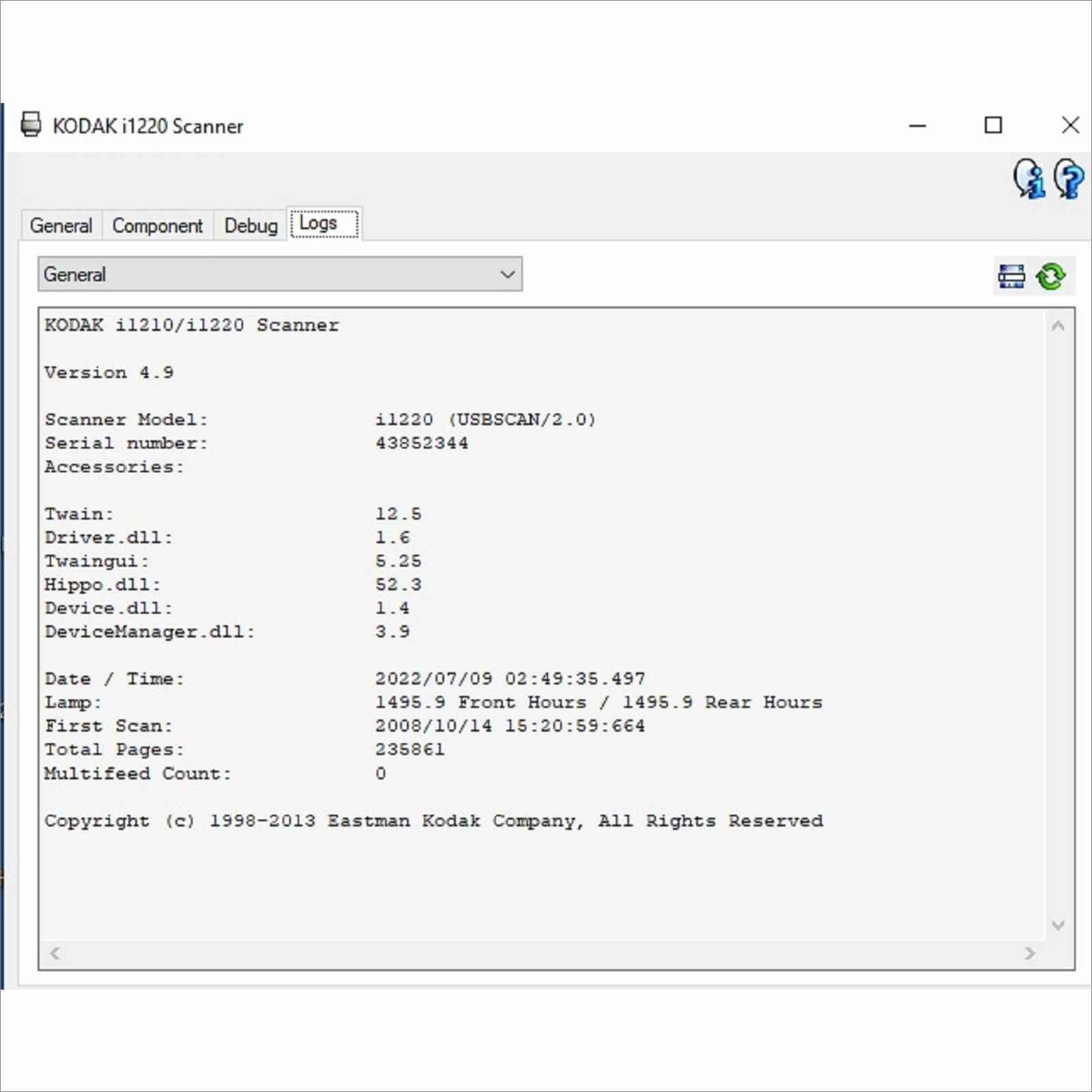Screen dimensions: 1092x1092
Task: Close the KODAK i1220 Scanner window
Action: (x=1070, y=126)
